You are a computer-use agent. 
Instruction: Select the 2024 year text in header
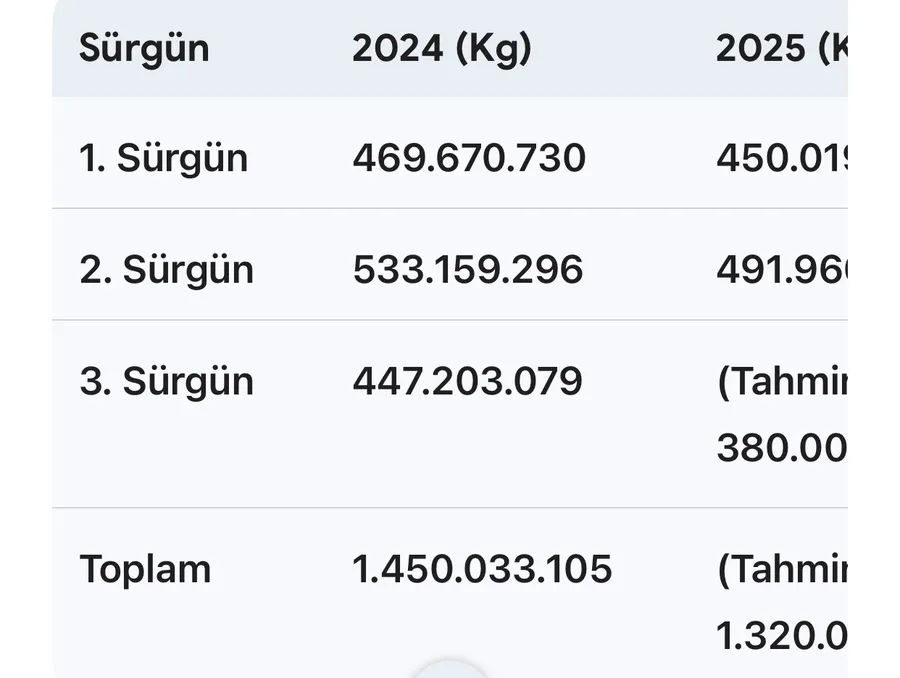point(398,48)
